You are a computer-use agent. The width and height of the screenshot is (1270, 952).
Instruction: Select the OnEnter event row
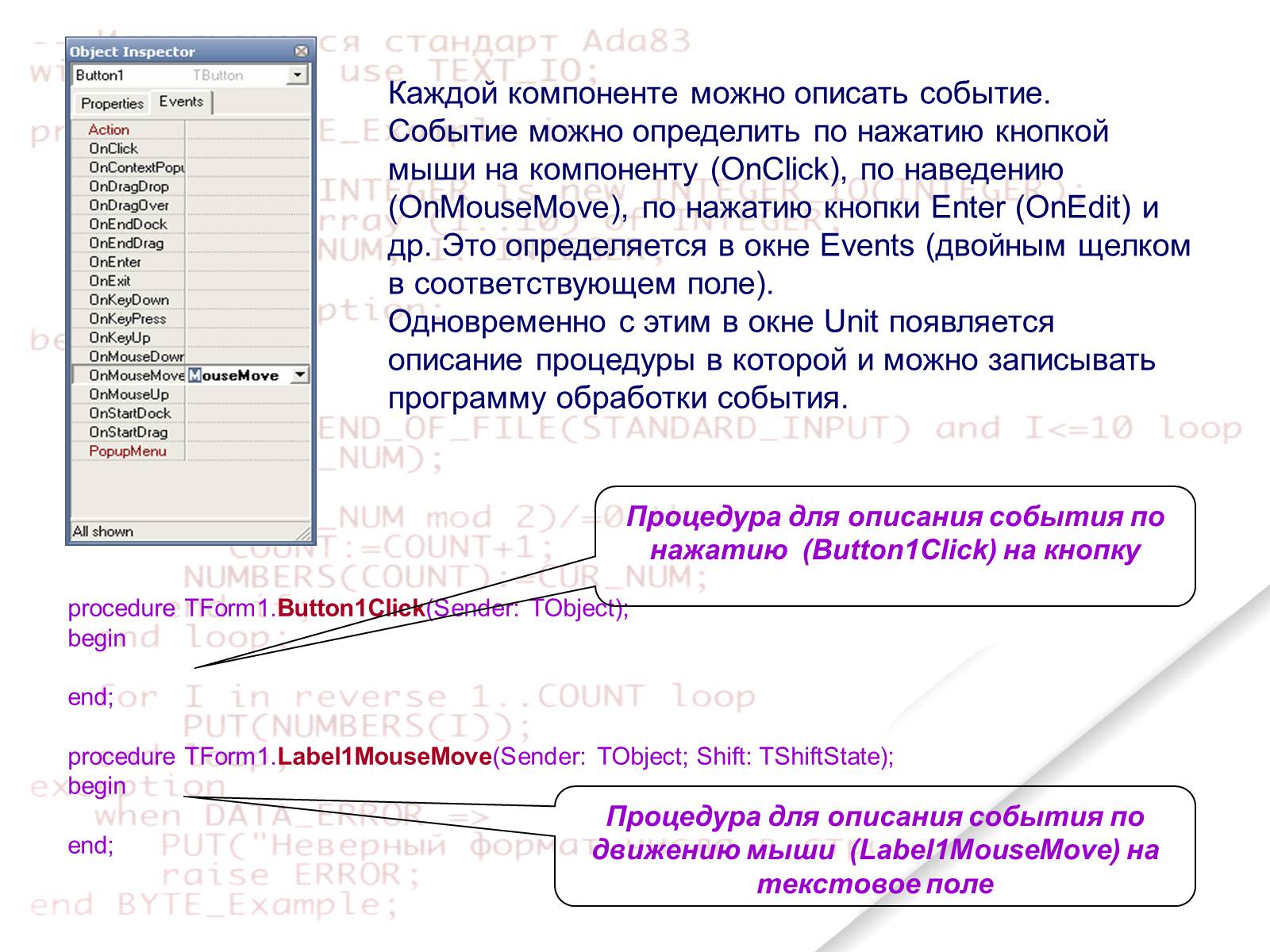click(x=190, y=262)
